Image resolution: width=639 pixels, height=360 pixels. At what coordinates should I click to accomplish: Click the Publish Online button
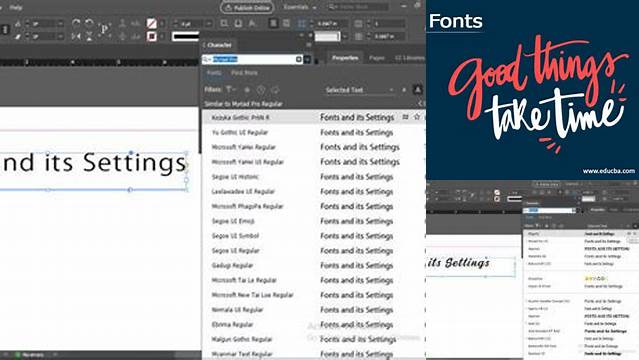[247, 7]
